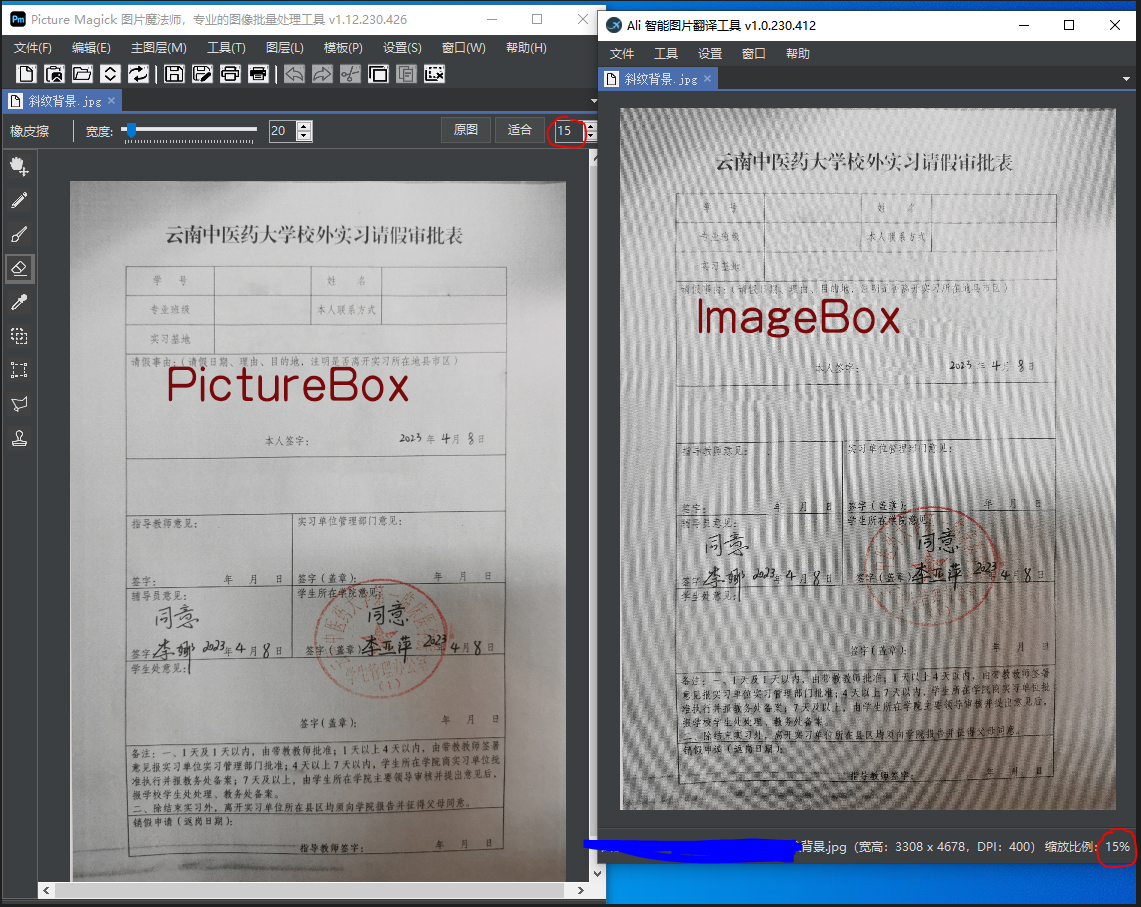
Task: Increase zoom with the up stepper arrow
Action: pos(591,126)
